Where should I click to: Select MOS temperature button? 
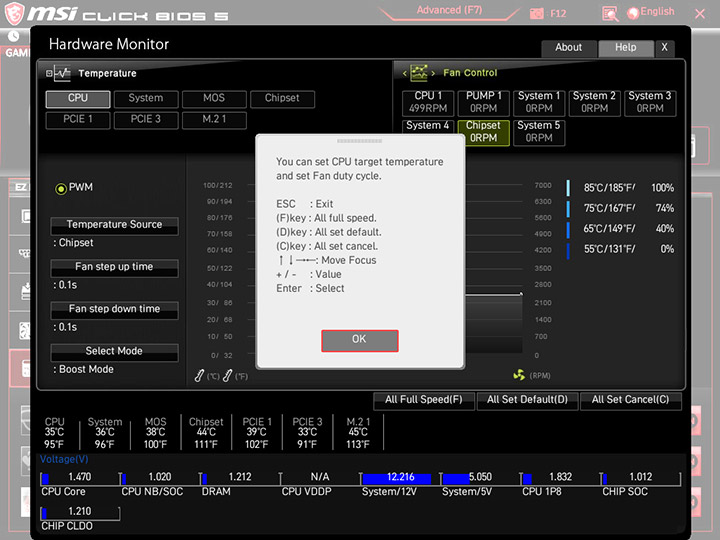[214, 99]
